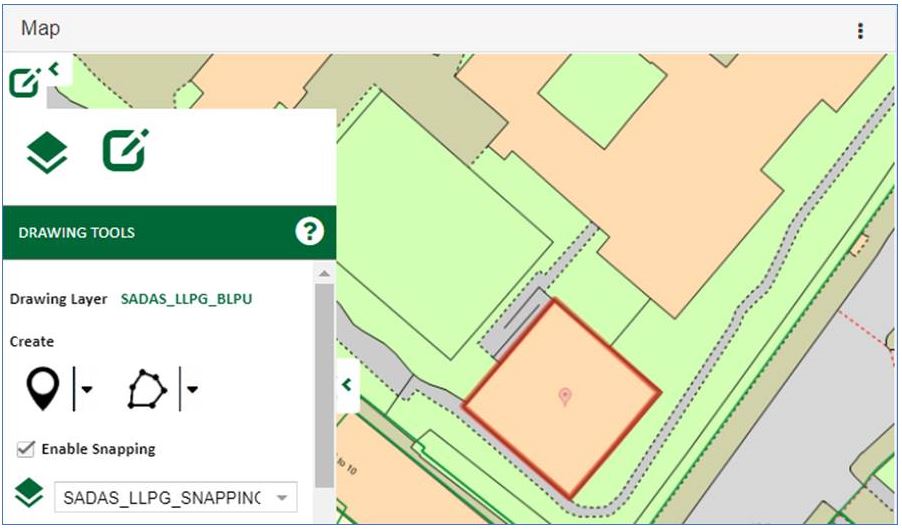Collapse the toolbar using top-left chevron
Screen dimensions: 902x529
coord(54,69)
